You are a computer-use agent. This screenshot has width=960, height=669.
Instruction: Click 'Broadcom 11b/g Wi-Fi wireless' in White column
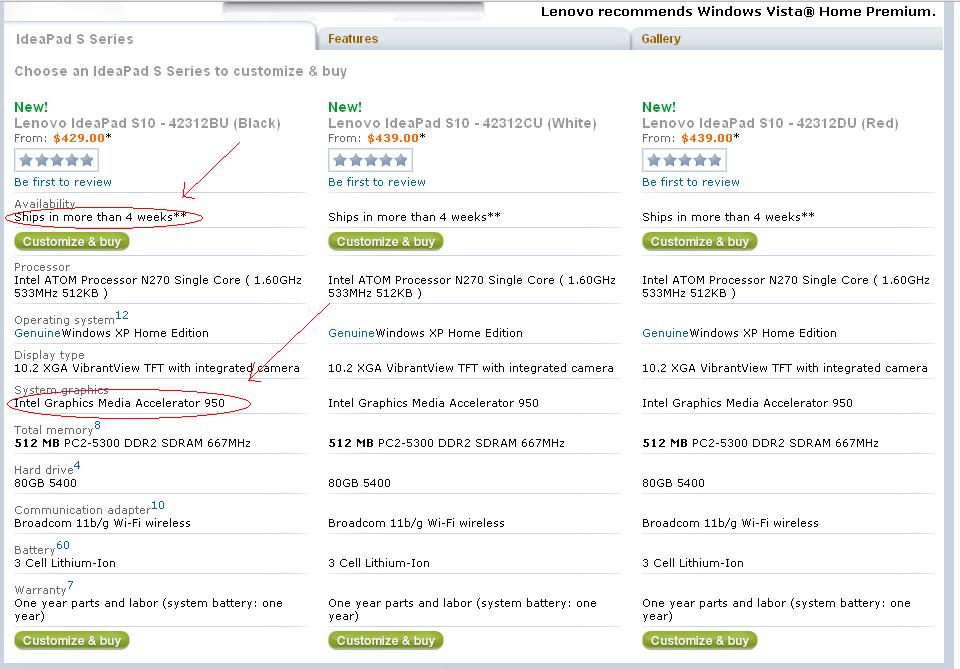416,523
